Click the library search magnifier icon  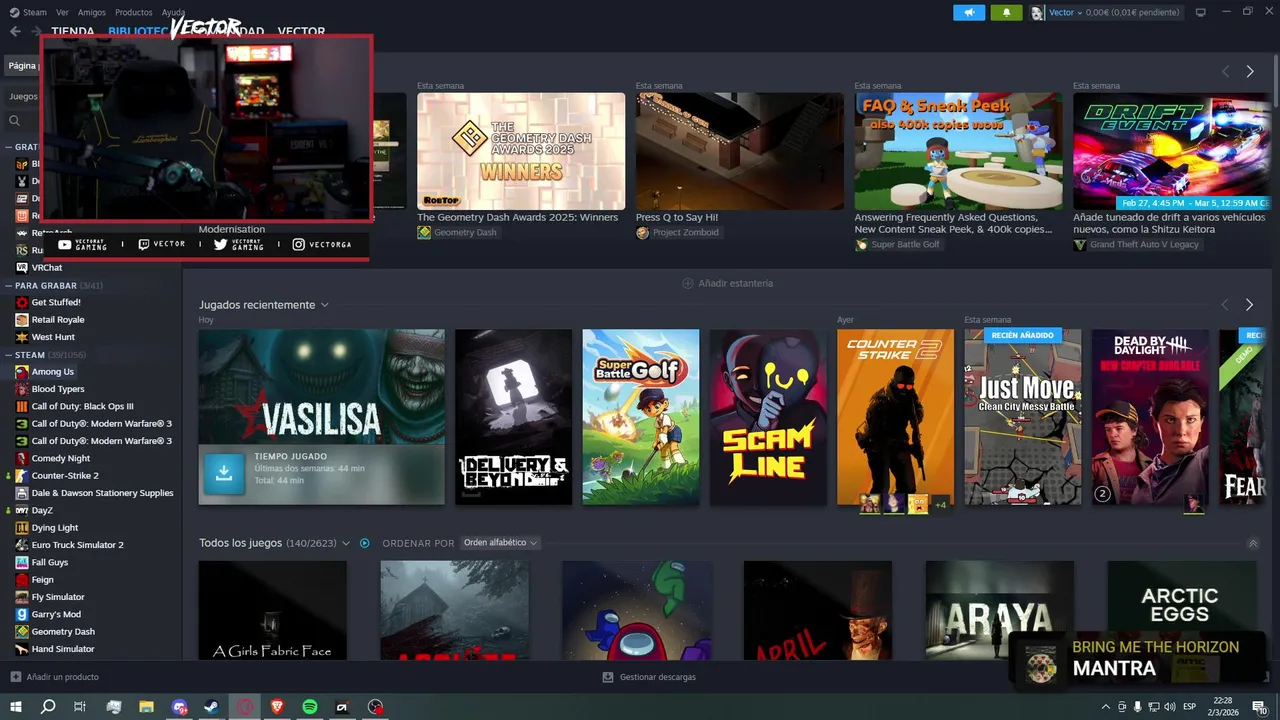pyautogui.click(x=15, y=120)
